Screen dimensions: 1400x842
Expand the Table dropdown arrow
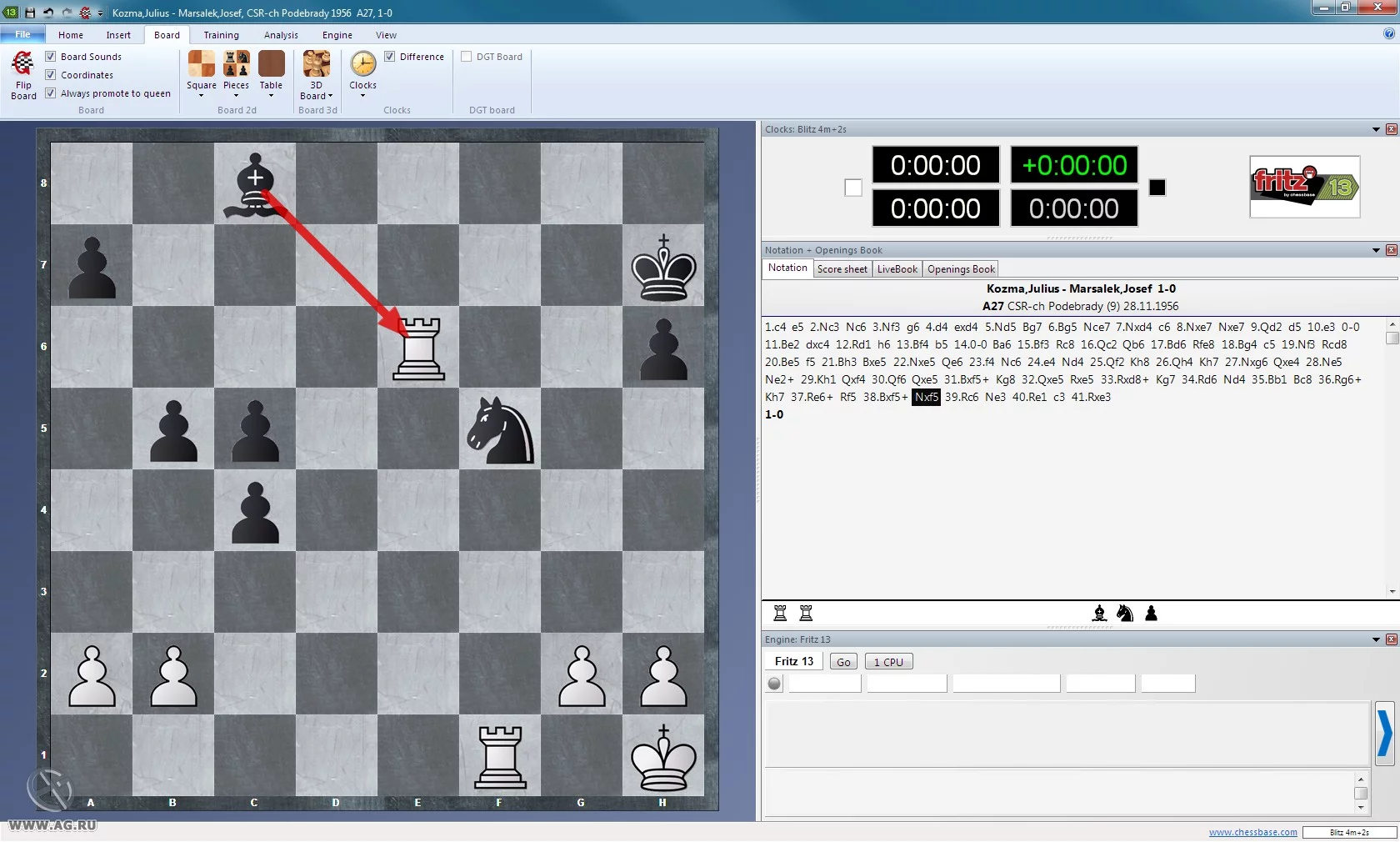272,96
